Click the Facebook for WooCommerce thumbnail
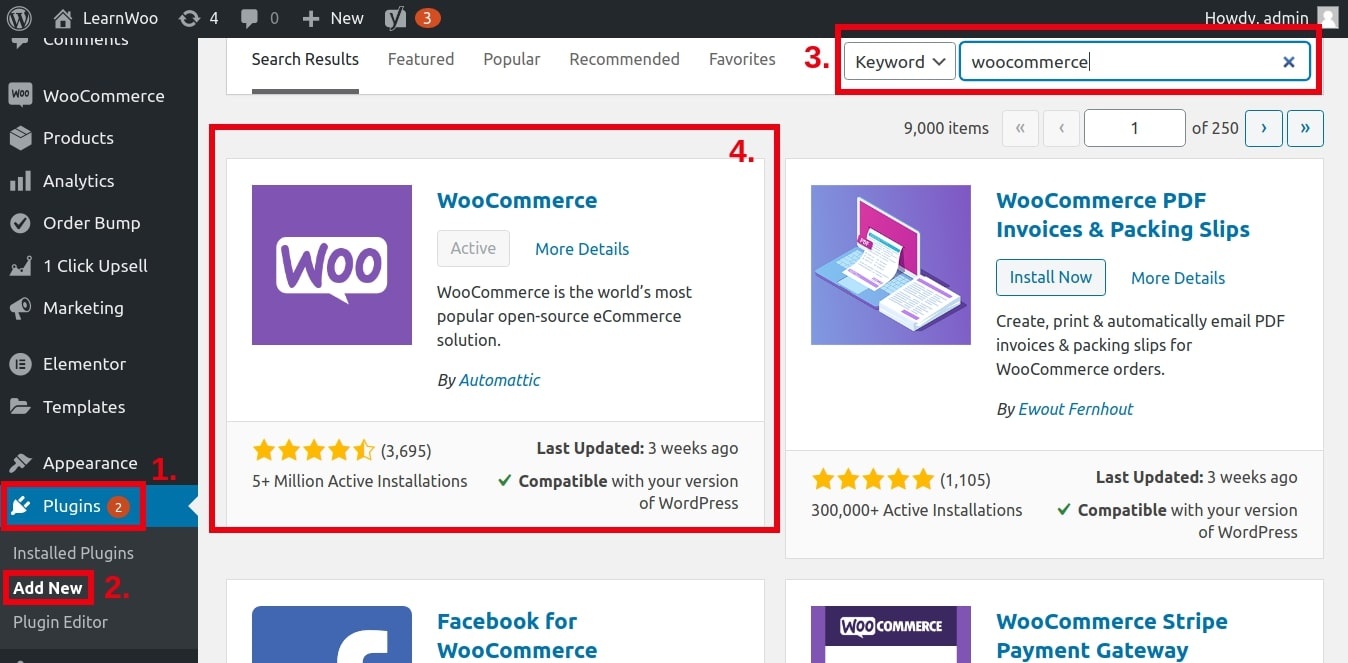1348x663 pixels. pyautogui.click(x=332, y=634)
